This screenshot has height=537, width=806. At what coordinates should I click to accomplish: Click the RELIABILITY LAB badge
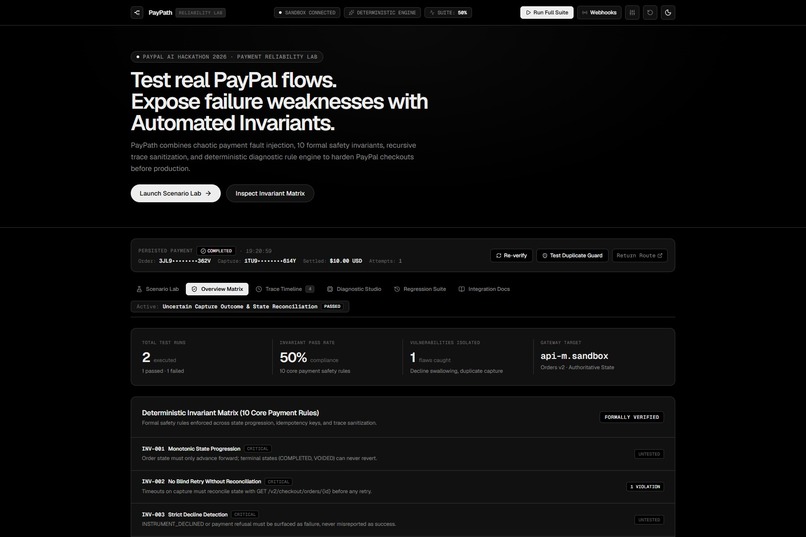coord(200,12)
